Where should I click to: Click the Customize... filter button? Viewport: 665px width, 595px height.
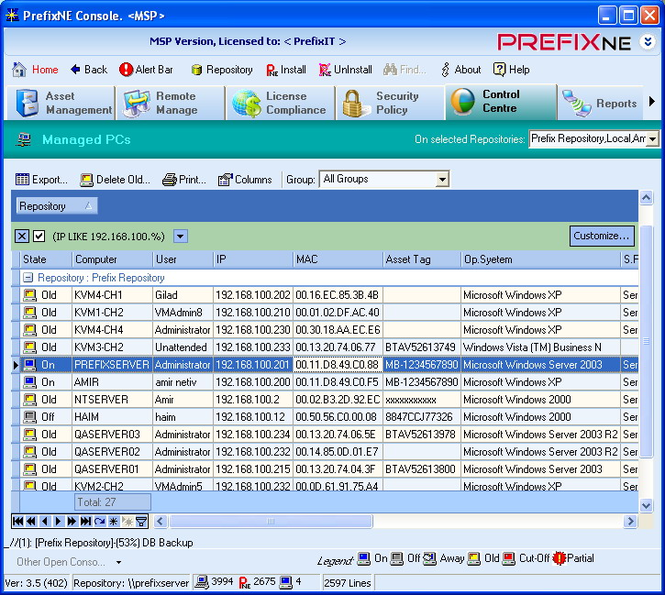(601, 236)
